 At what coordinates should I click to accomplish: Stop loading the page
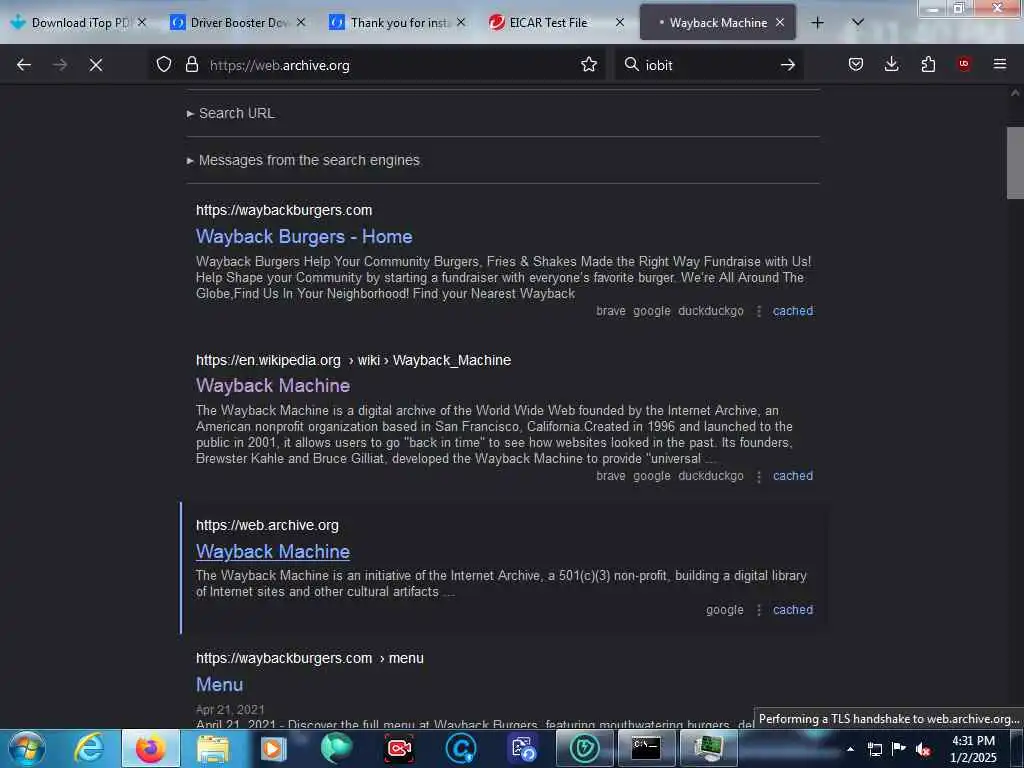click(x=95, y=65)
